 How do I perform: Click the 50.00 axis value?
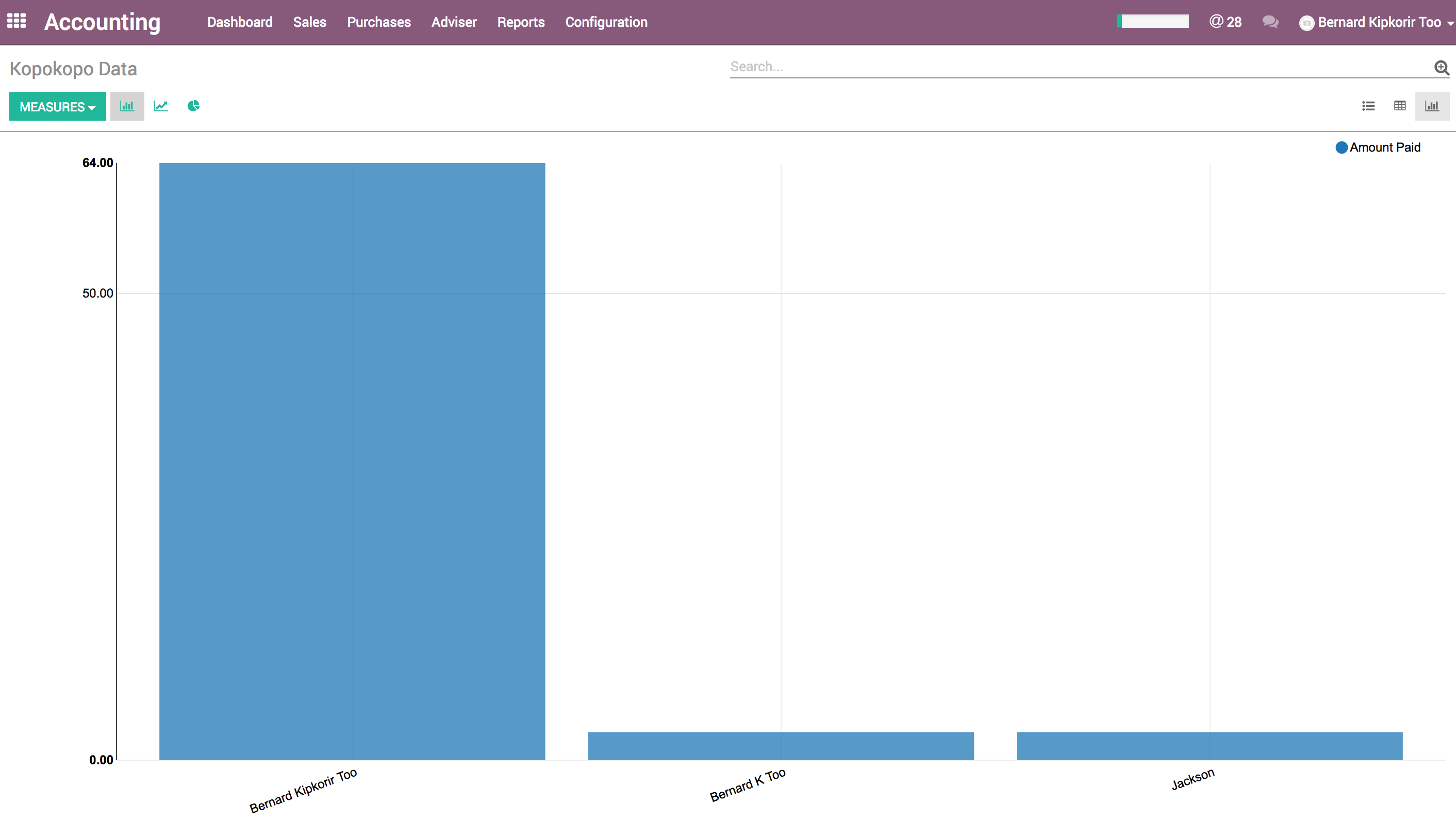click(x=98, y=293)
